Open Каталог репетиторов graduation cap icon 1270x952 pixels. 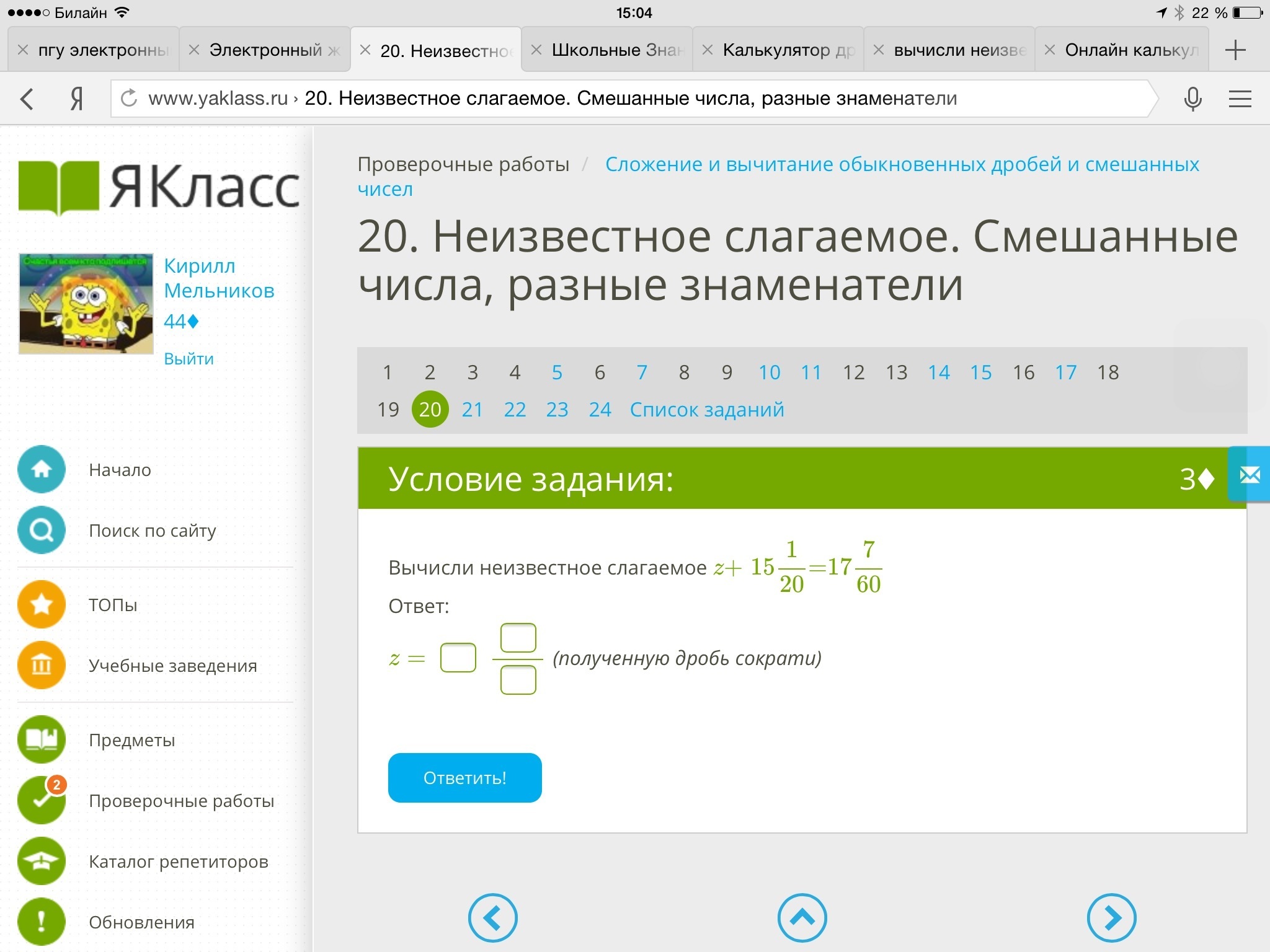[x=42, y=862]
